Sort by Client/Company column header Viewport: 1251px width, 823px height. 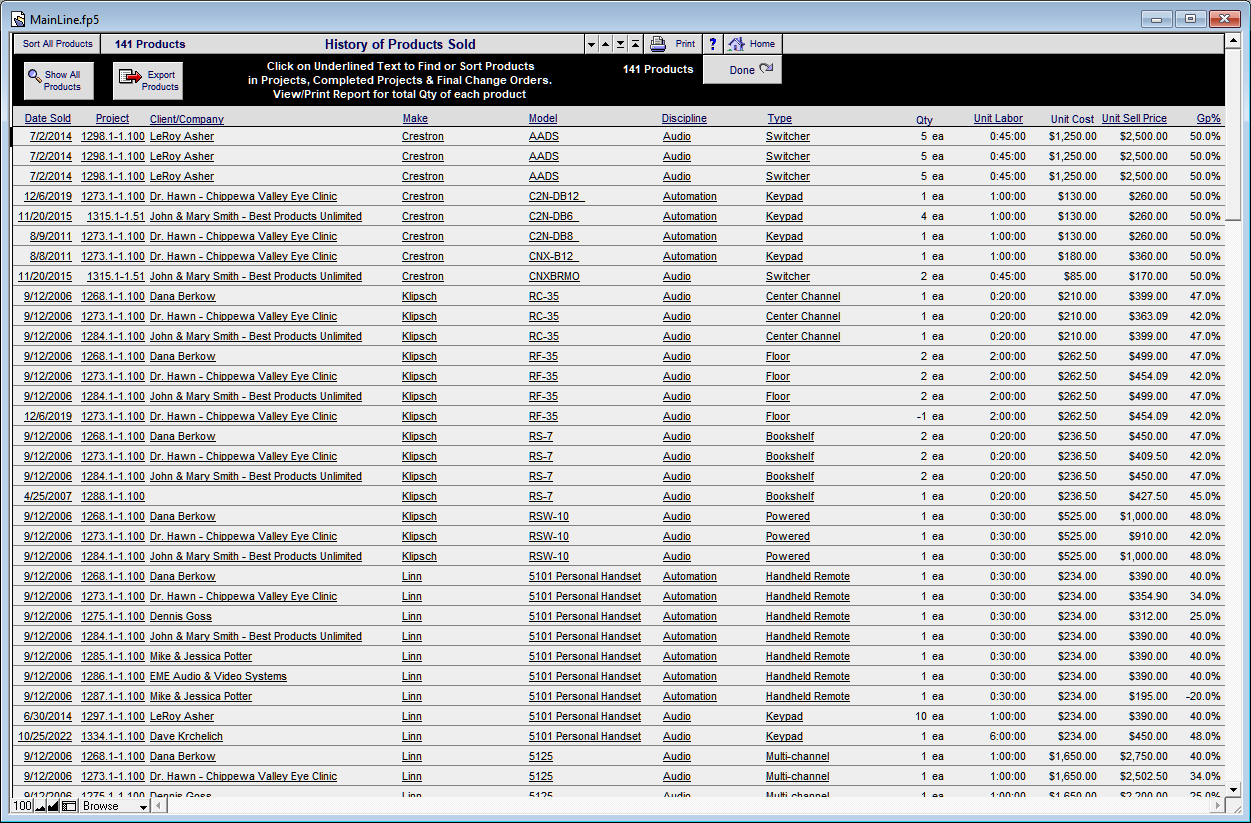point(187,119)
